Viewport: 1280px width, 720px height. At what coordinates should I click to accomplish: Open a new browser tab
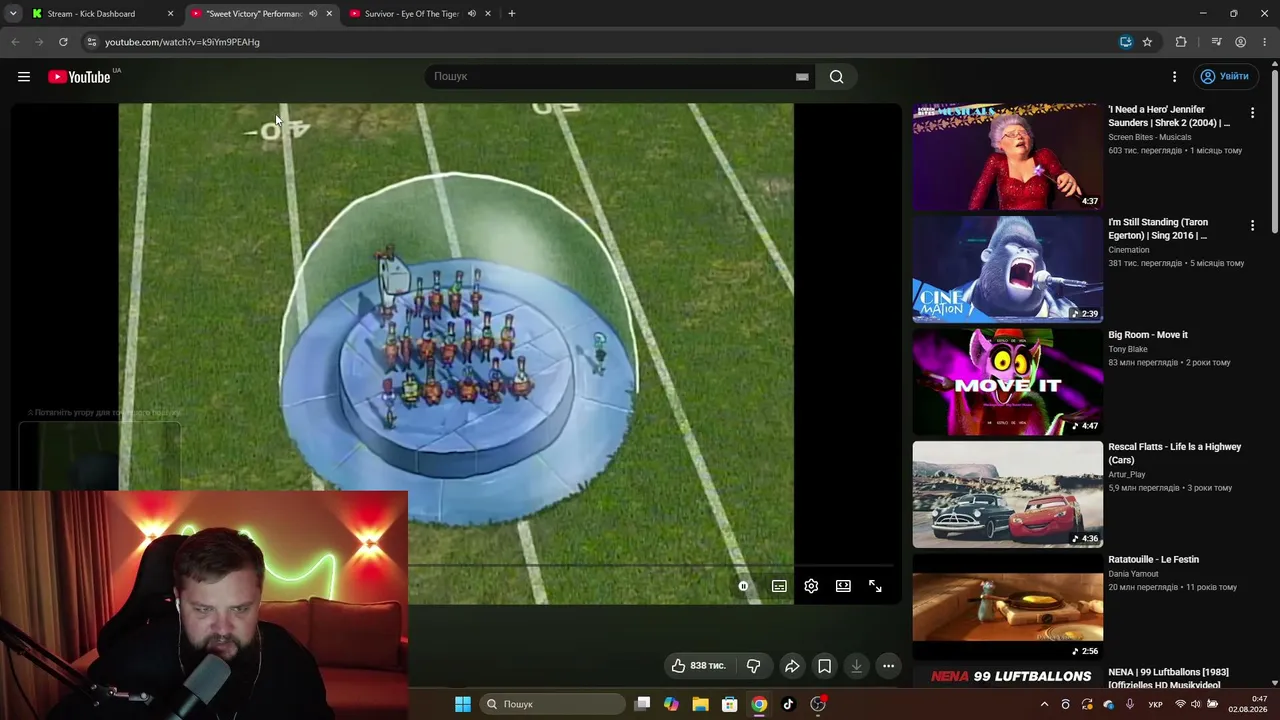512,14
